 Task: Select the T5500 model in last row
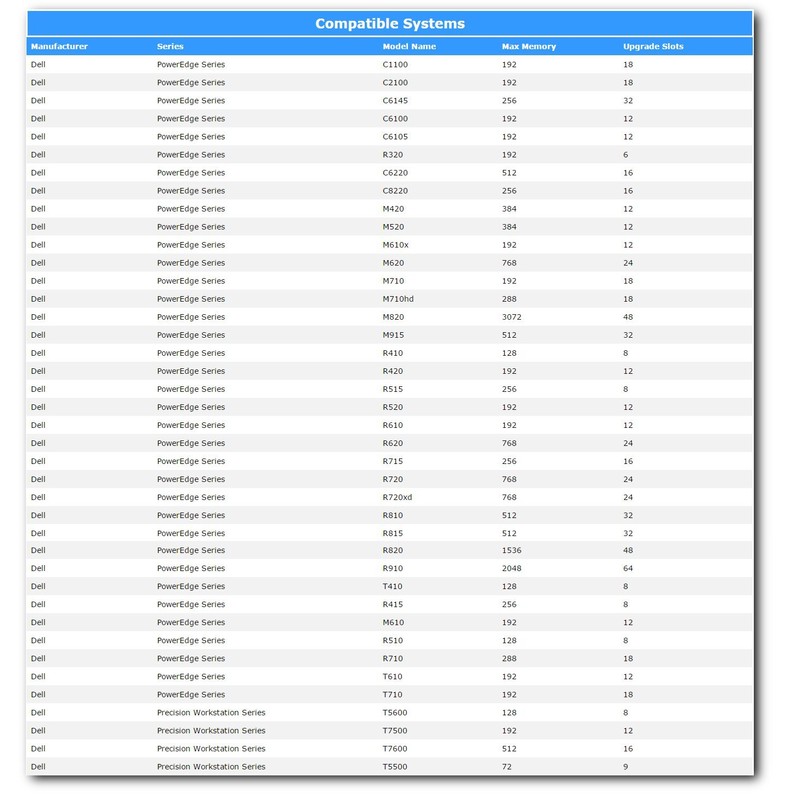tap(395, 766)
